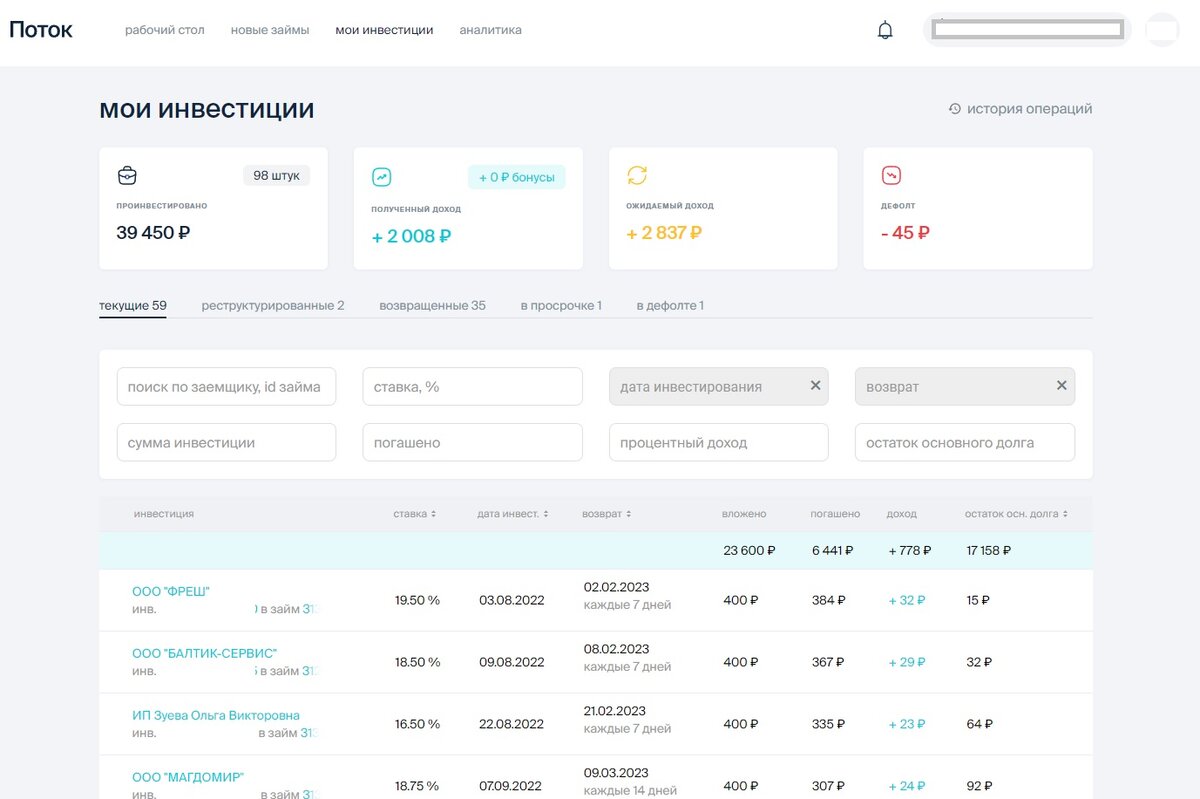Switch to в просрочке 1 tab

tap(561, 306)
